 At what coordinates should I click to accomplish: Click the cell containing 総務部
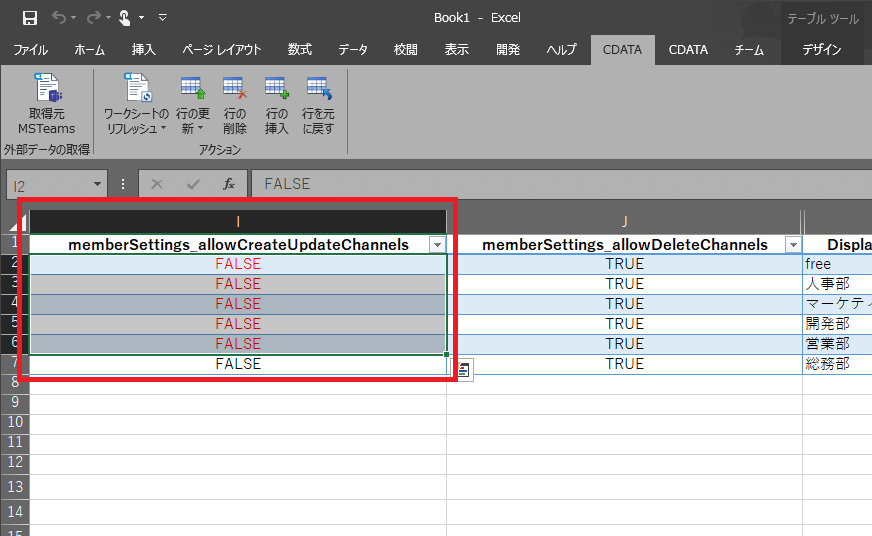tap(838, 364)
